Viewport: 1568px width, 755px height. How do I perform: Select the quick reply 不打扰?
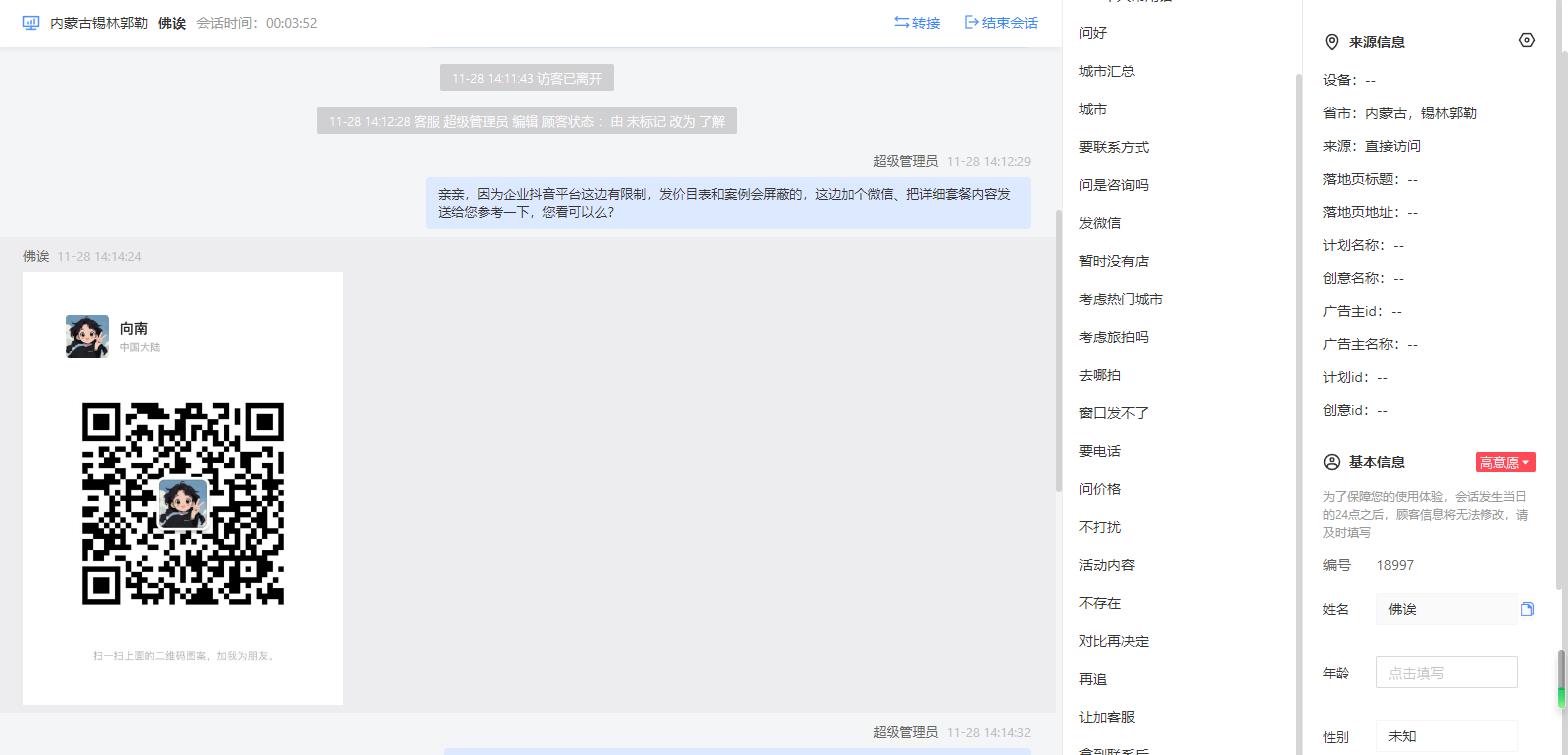1100,527
